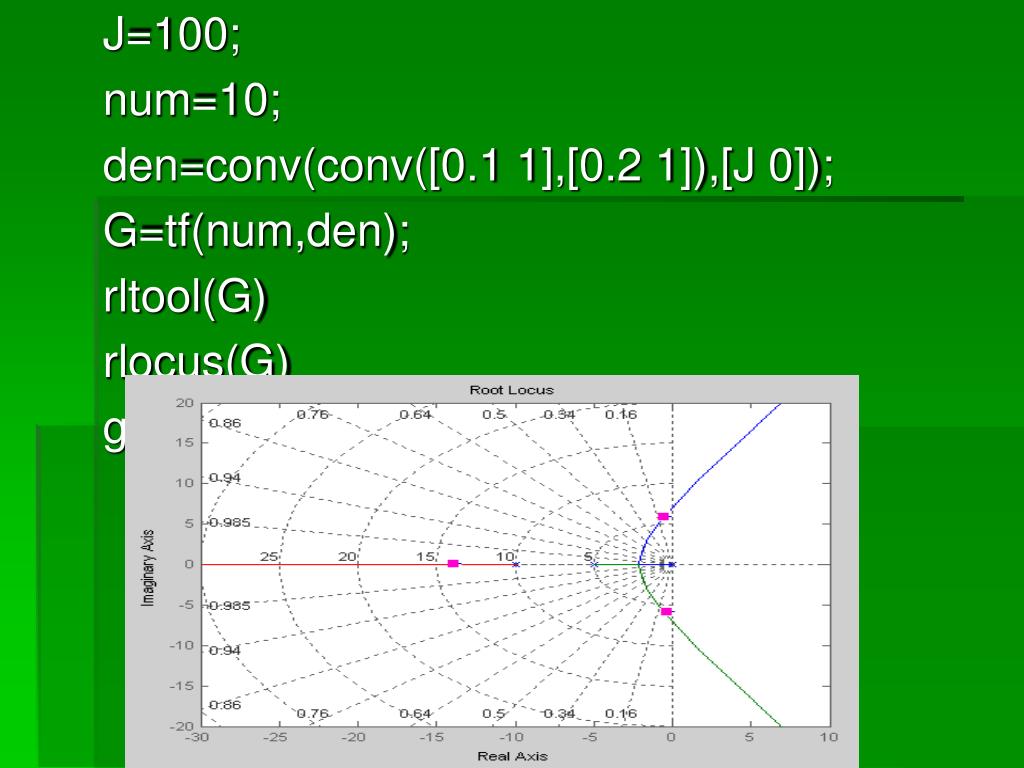Select the pink pole marker on the real axis
This screenshot has height=768, width=1024.
coord(453,564)
